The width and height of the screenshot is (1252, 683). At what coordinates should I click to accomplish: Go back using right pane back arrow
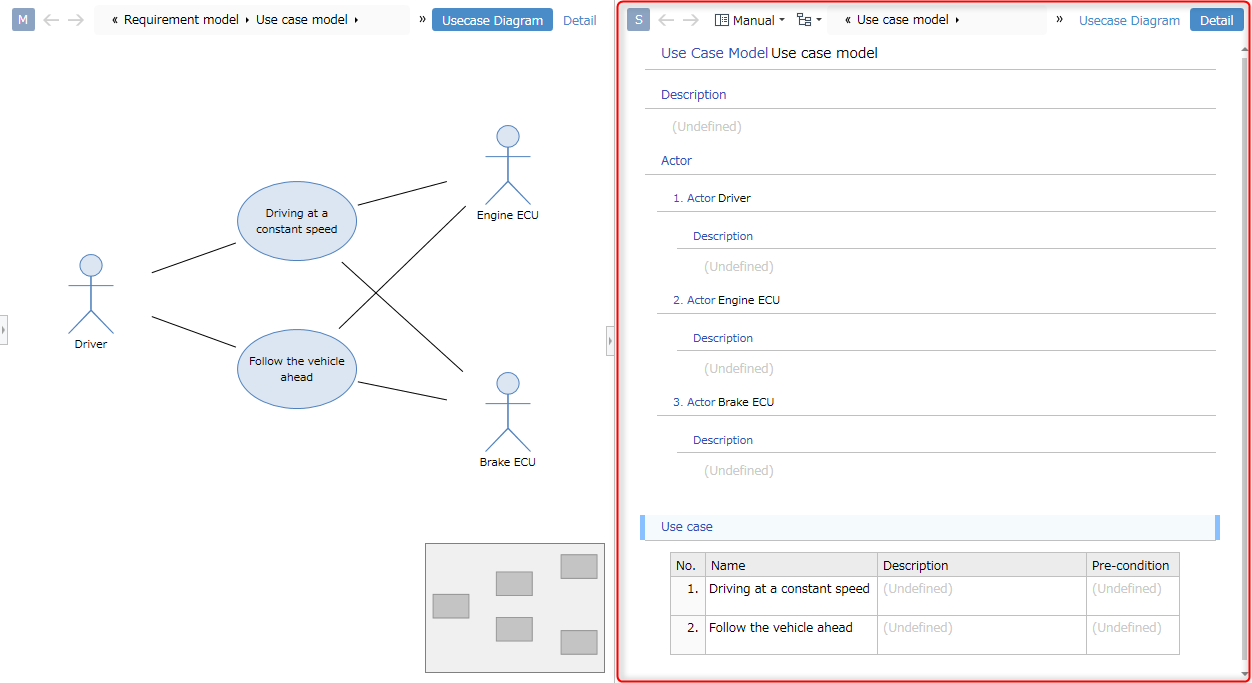(x=666, y=20)
